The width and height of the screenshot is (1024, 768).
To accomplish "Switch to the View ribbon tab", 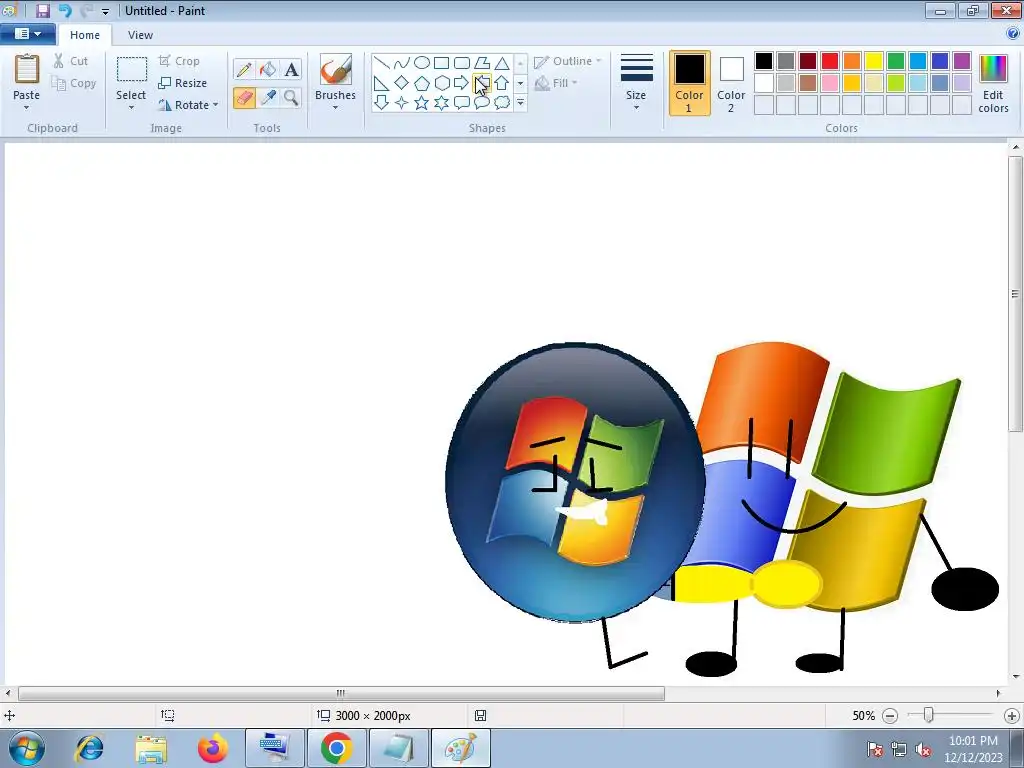I will click(140, 35).
